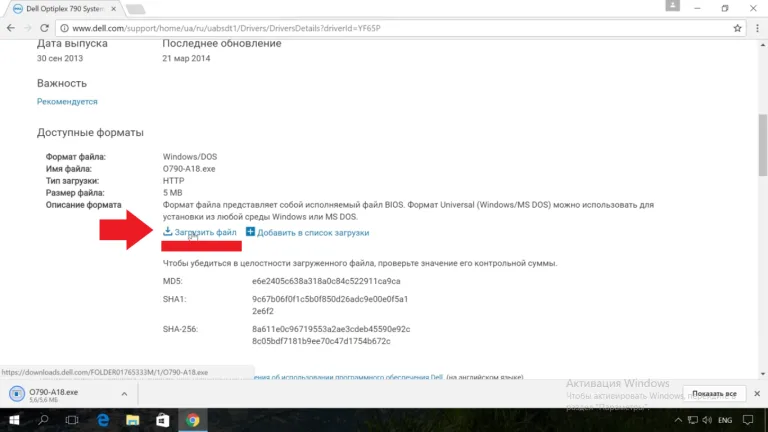This screenshot has height=432, width=768.
Task: Click the Загрузить файл link
Action: (x=205, y=233)
